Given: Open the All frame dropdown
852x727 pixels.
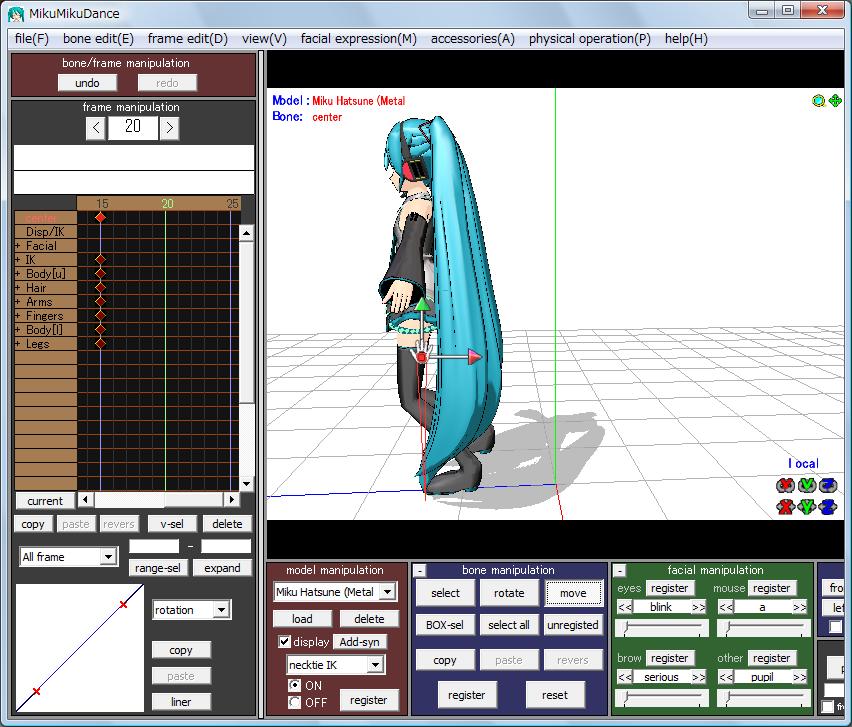Looking at the screenshot, I should pos(108,557).
